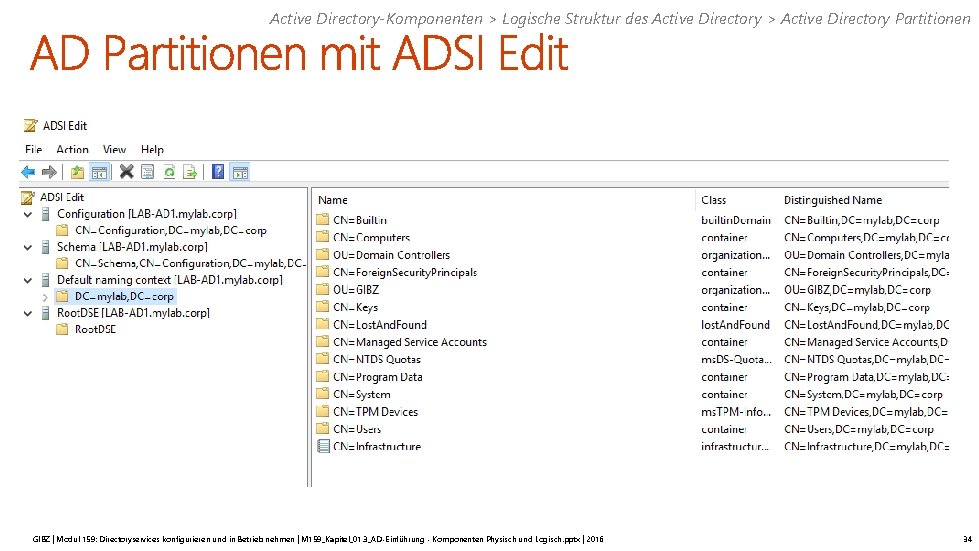Click the folder icon of CN=TPM Devices row

click(323, 411)
